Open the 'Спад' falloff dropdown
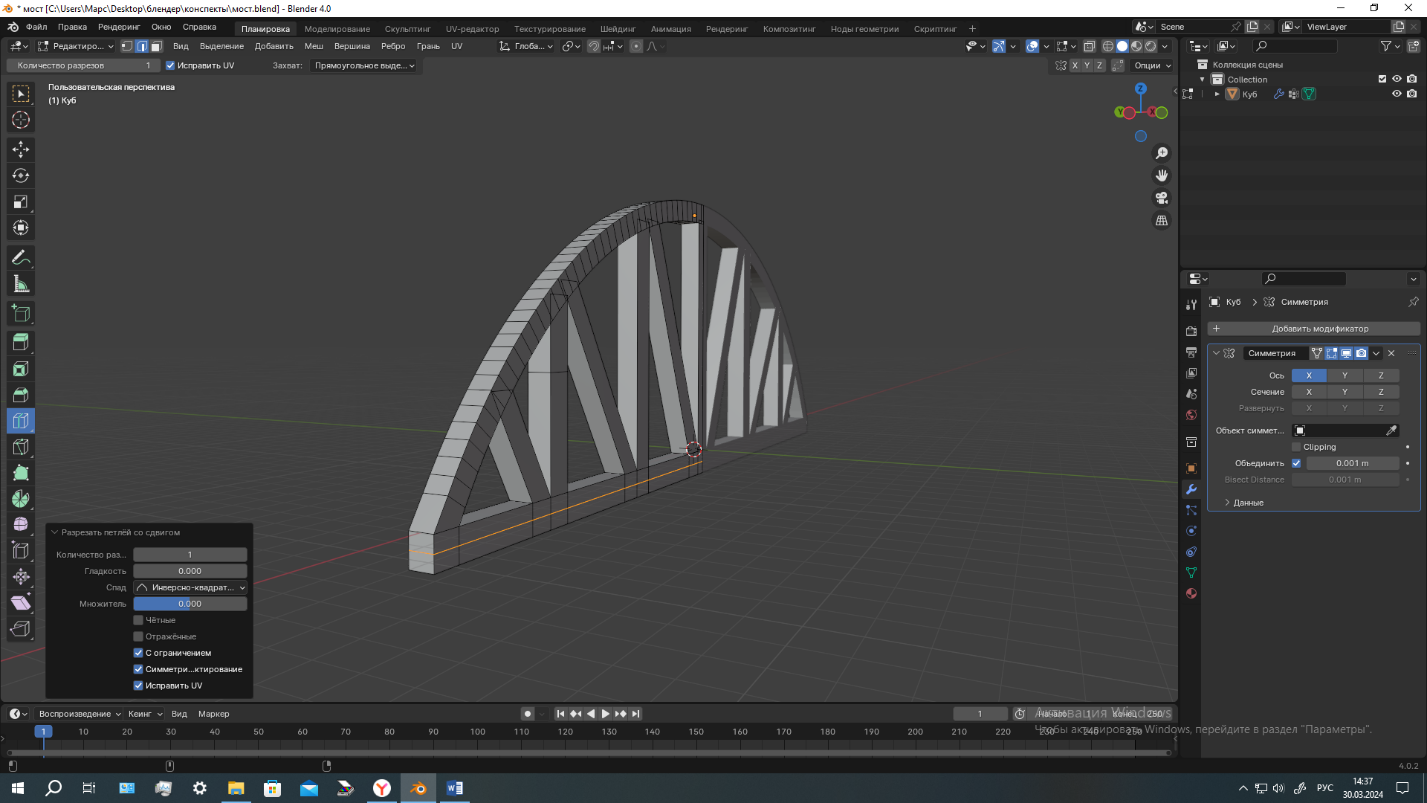This screenshot has width=1427, height=803. click(190, 588)
